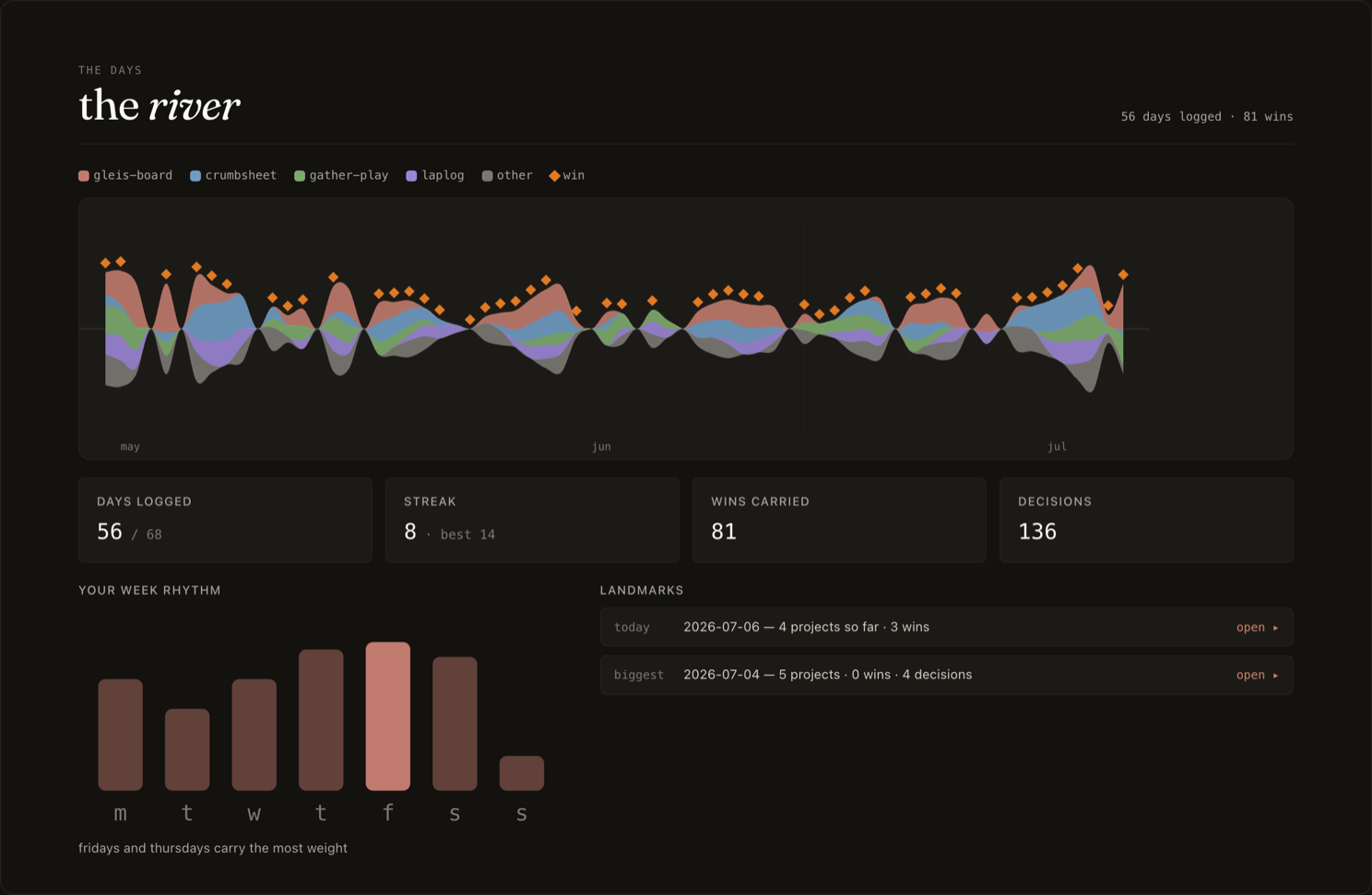Click the gray 'other' legend swatch
This screenshot has height=895, width=1372.
pos(487,176)
